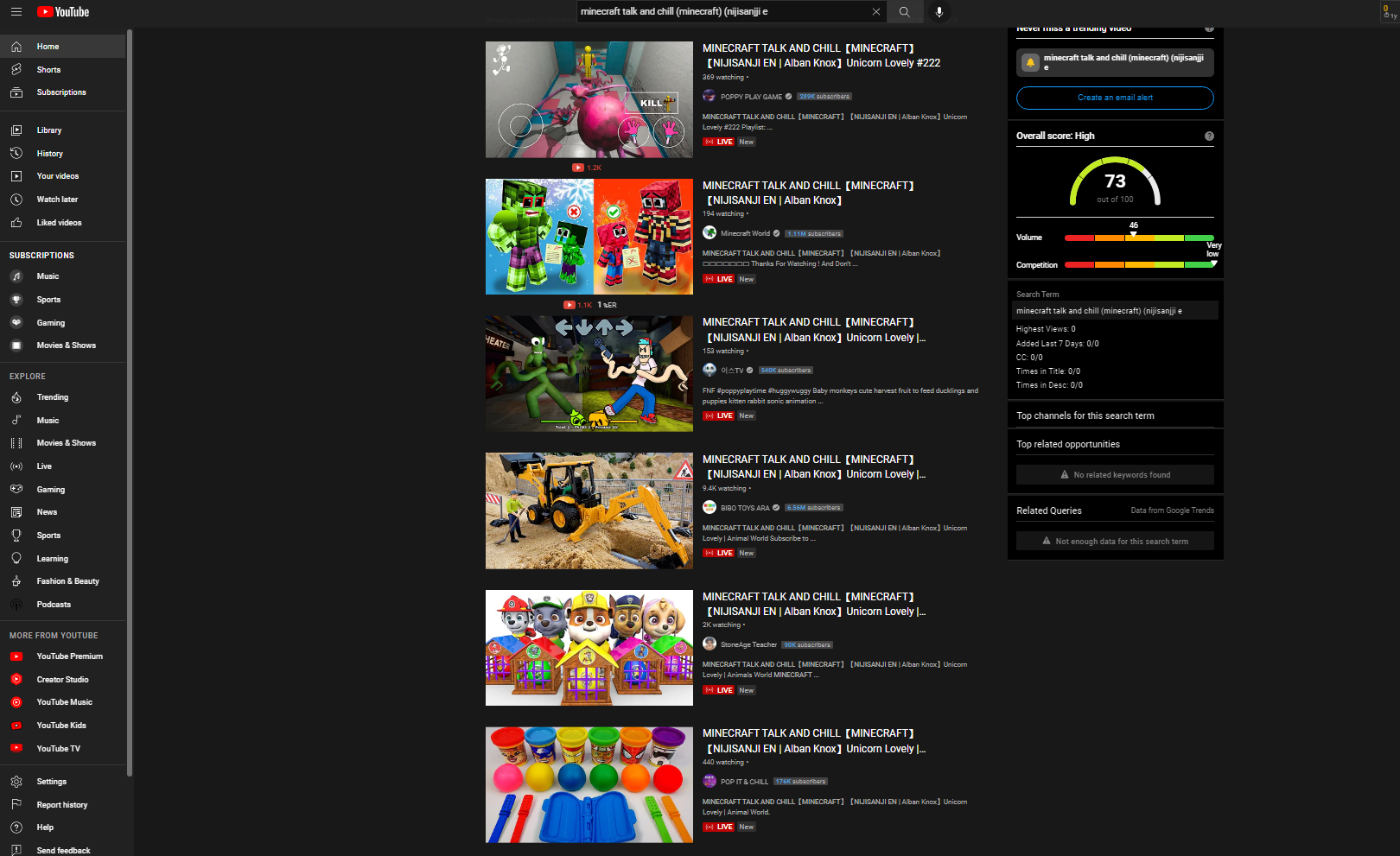Open YouTube TV link
Image resolution: width=1400 pixels, height=856 pixels.
pos(63,749)
